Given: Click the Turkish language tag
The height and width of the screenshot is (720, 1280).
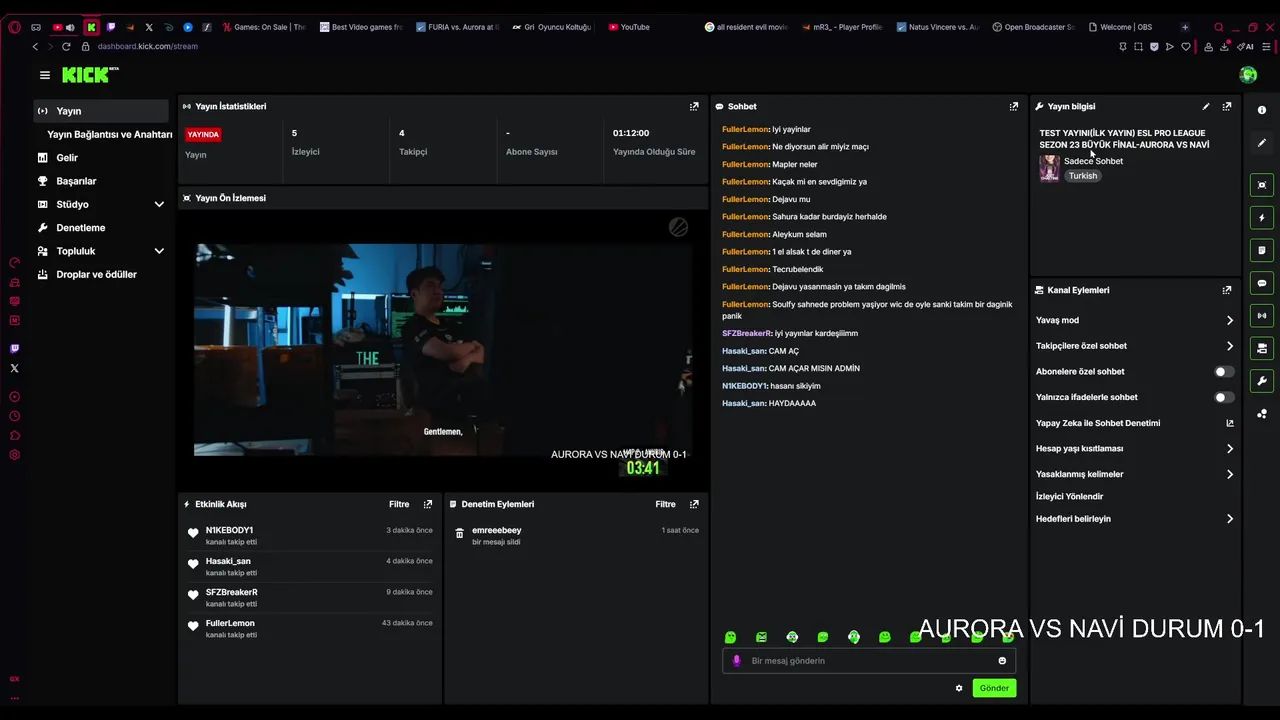Looking at the screenshot, I should 1083,176.
